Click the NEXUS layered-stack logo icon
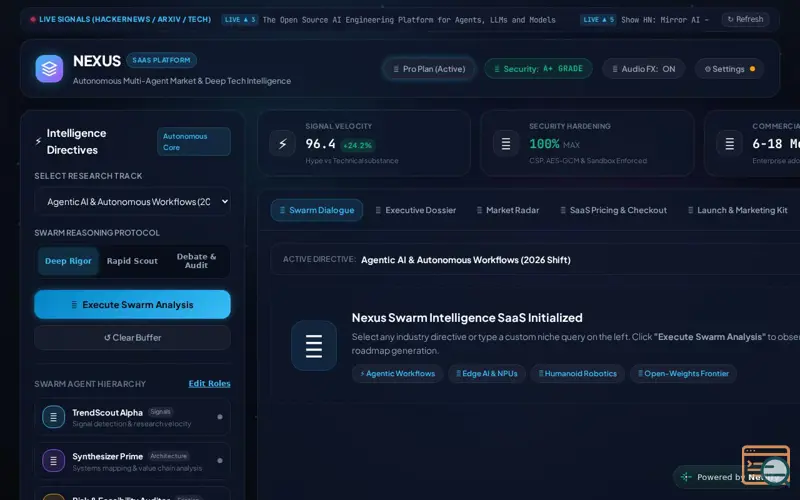This screenshot has width=800, height=500. 49,68
